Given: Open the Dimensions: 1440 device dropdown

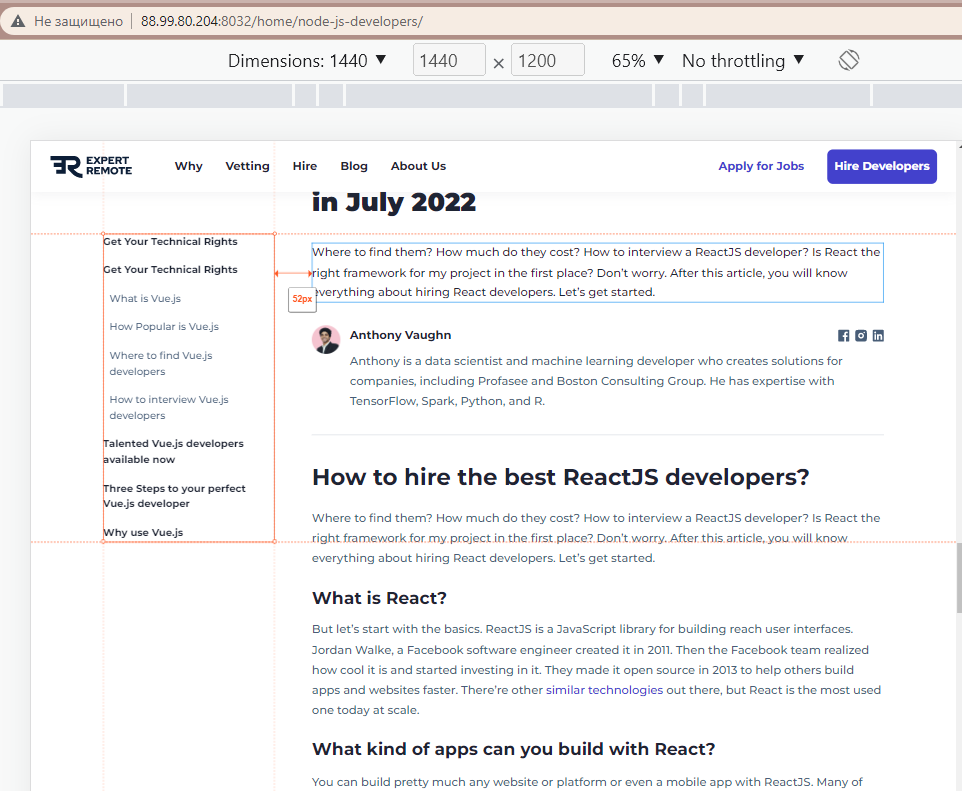Looking at the screenshot, I should [307, 60].
